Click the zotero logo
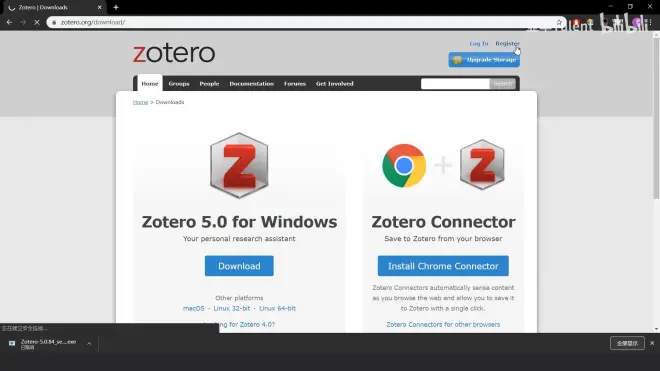The height and width of the screenshot is (371, 660). click(174, 53)
